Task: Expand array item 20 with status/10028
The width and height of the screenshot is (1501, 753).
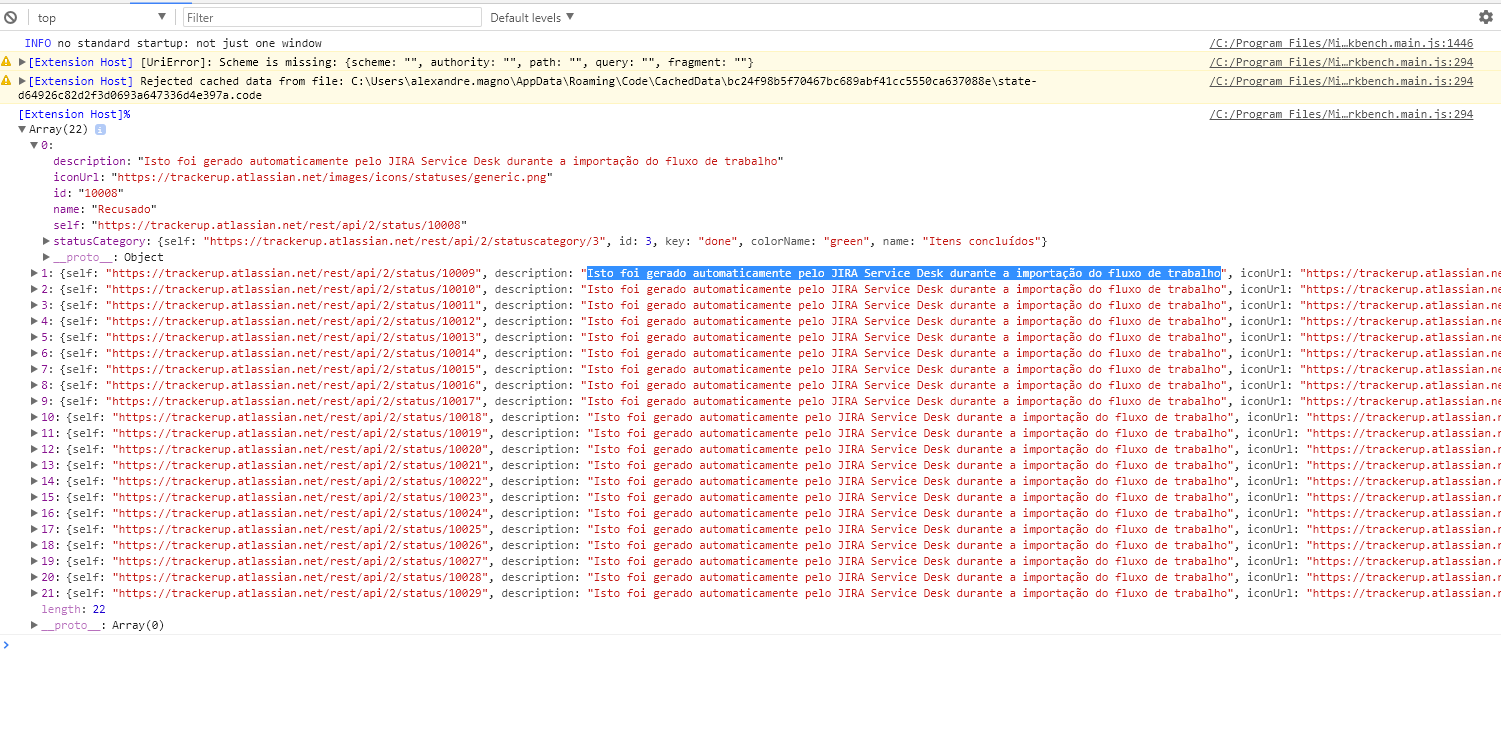Action: tap(35, 577)
